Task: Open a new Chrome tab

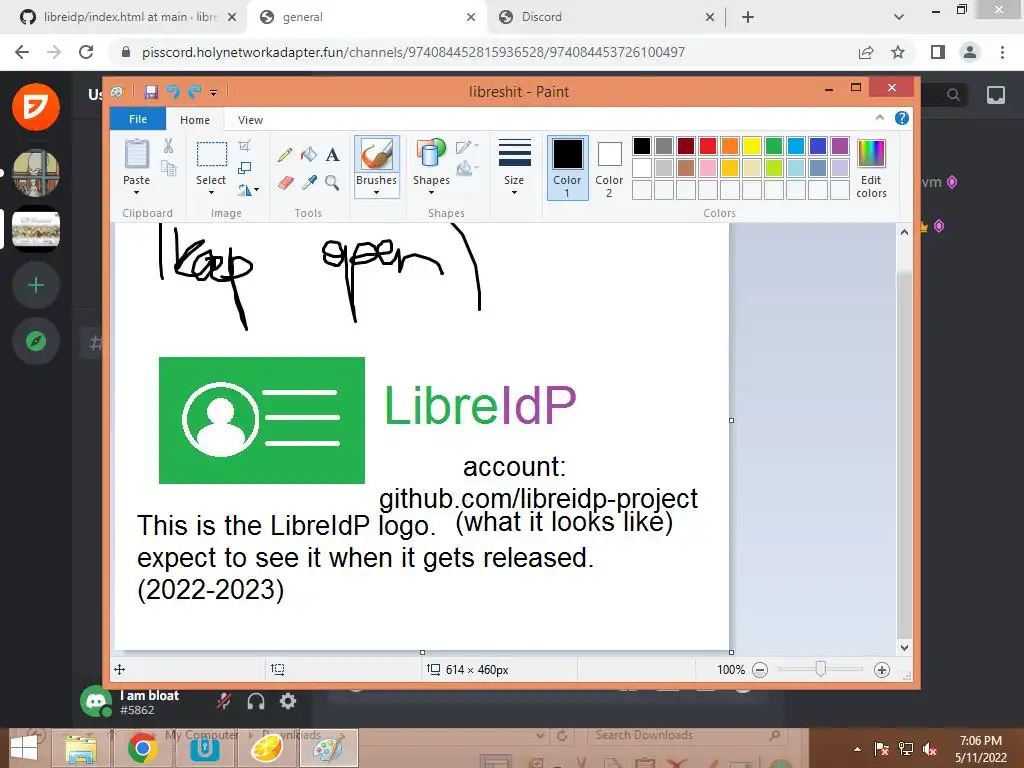Action: click(x=748, y=18)
